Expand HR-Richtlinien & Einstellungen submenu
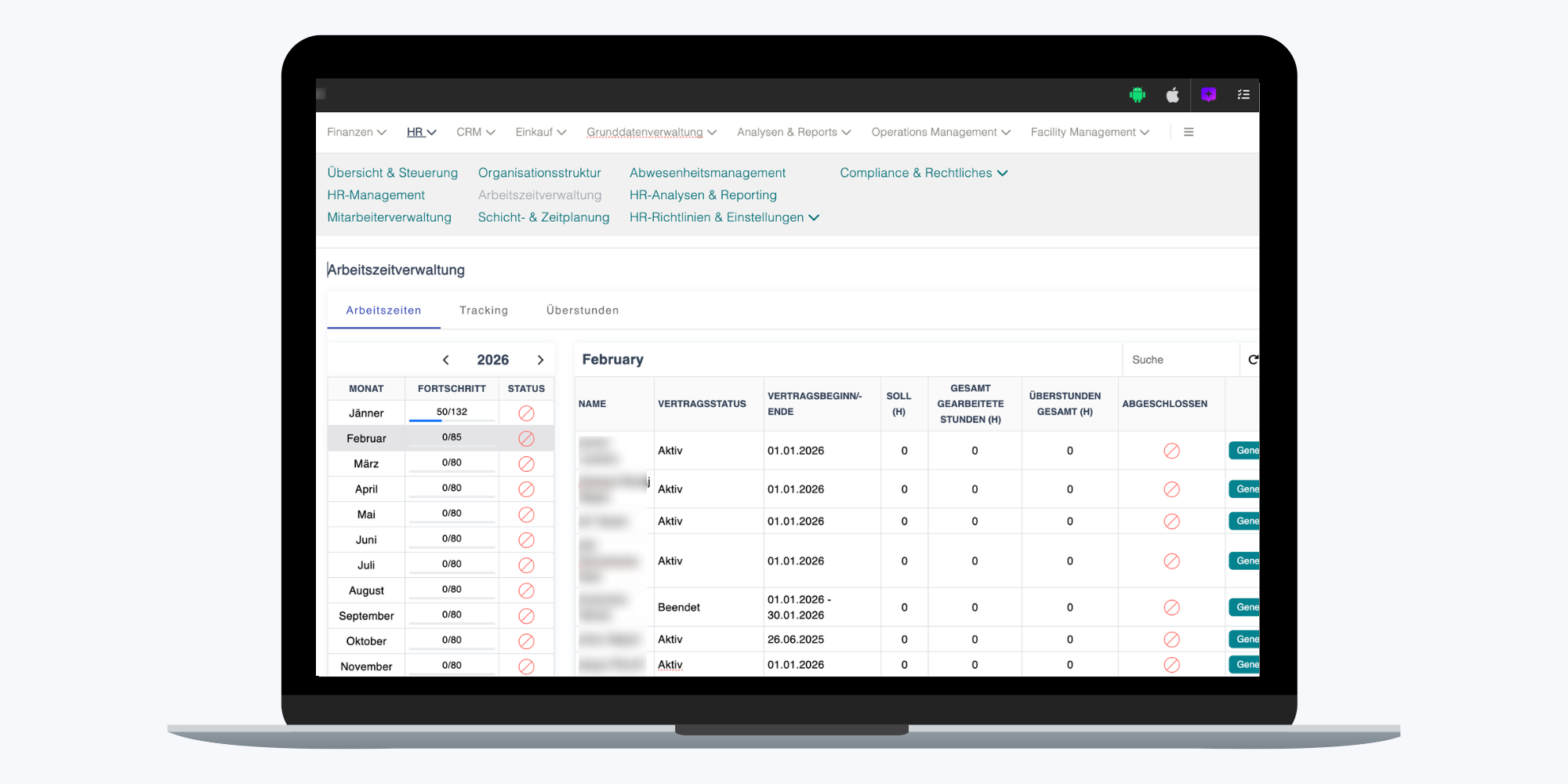The height and width of the screenshot is (784, 1568). click(x=724, y=218)
